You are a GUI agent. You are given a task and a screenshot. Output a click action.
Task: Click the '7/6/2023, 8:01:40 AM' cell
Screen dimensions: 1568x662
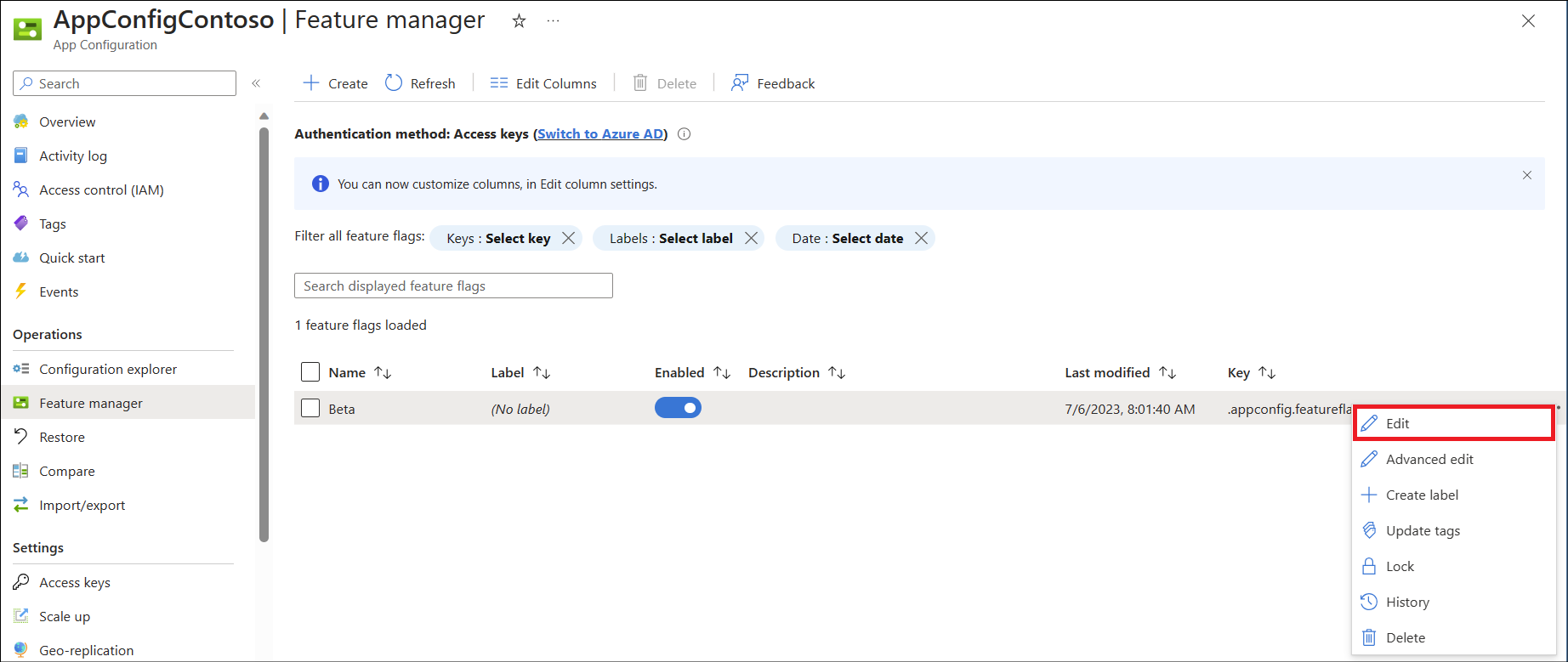point(1130,409)
